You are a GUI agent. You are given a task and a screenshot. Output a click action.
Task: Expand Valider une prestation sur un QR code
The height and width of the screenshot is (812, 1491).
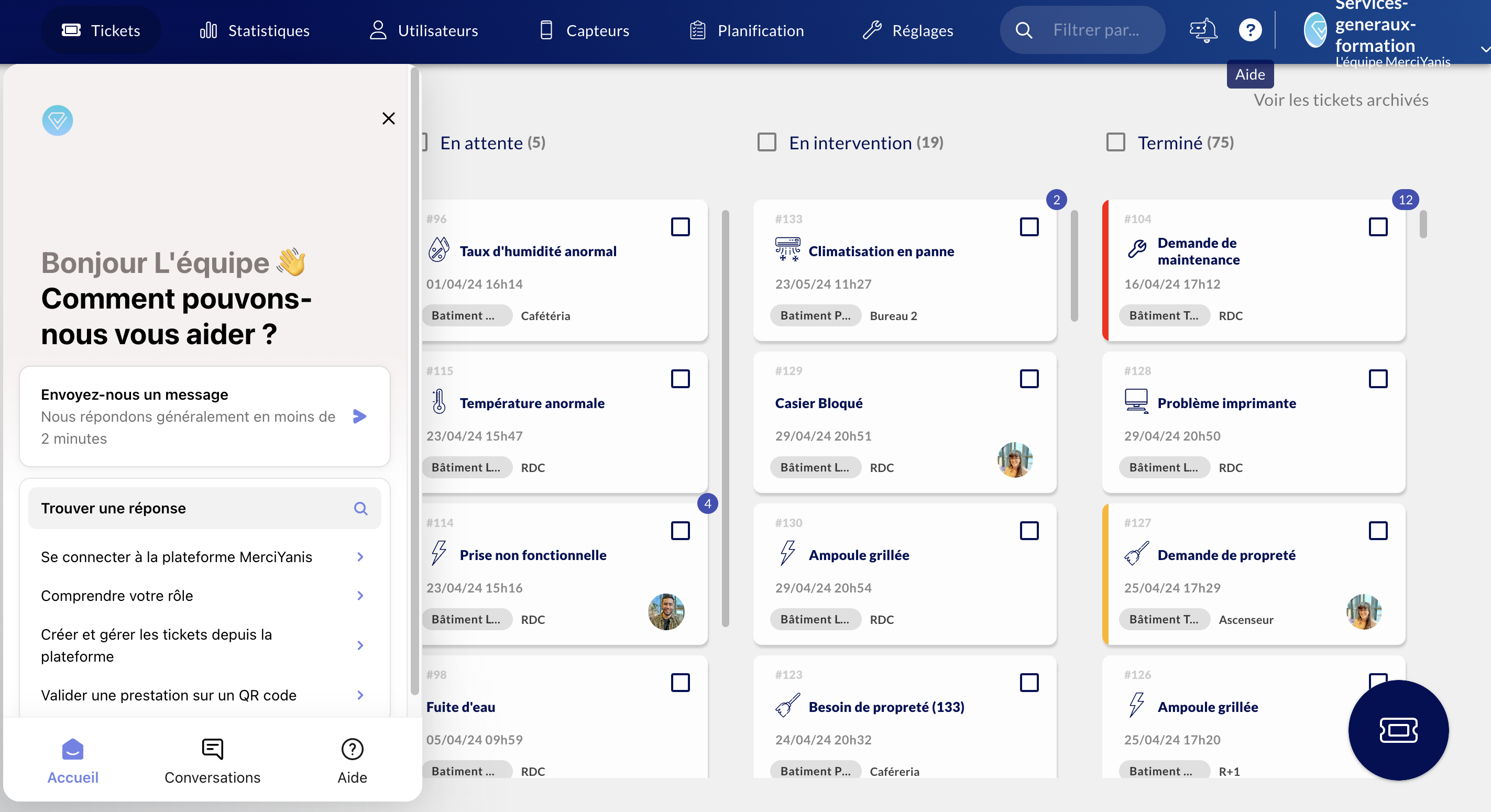tap(360, 695)
